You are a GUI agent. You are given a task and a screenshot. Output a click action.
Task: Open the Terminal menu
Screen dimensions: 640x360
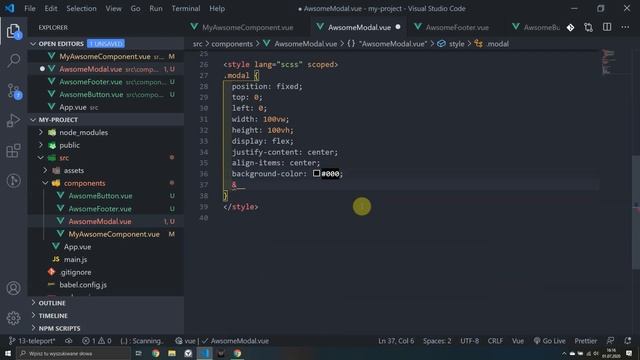pyautogui.click(x=186, y=8)
